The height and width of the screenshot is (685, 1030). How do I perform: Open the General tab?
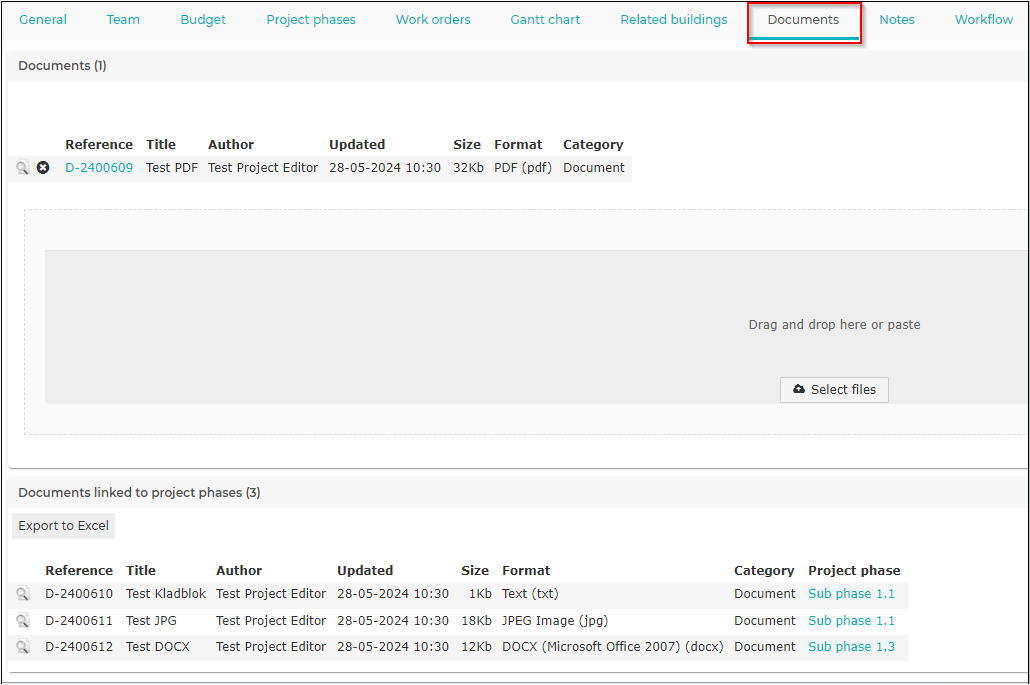coord(43,20)
